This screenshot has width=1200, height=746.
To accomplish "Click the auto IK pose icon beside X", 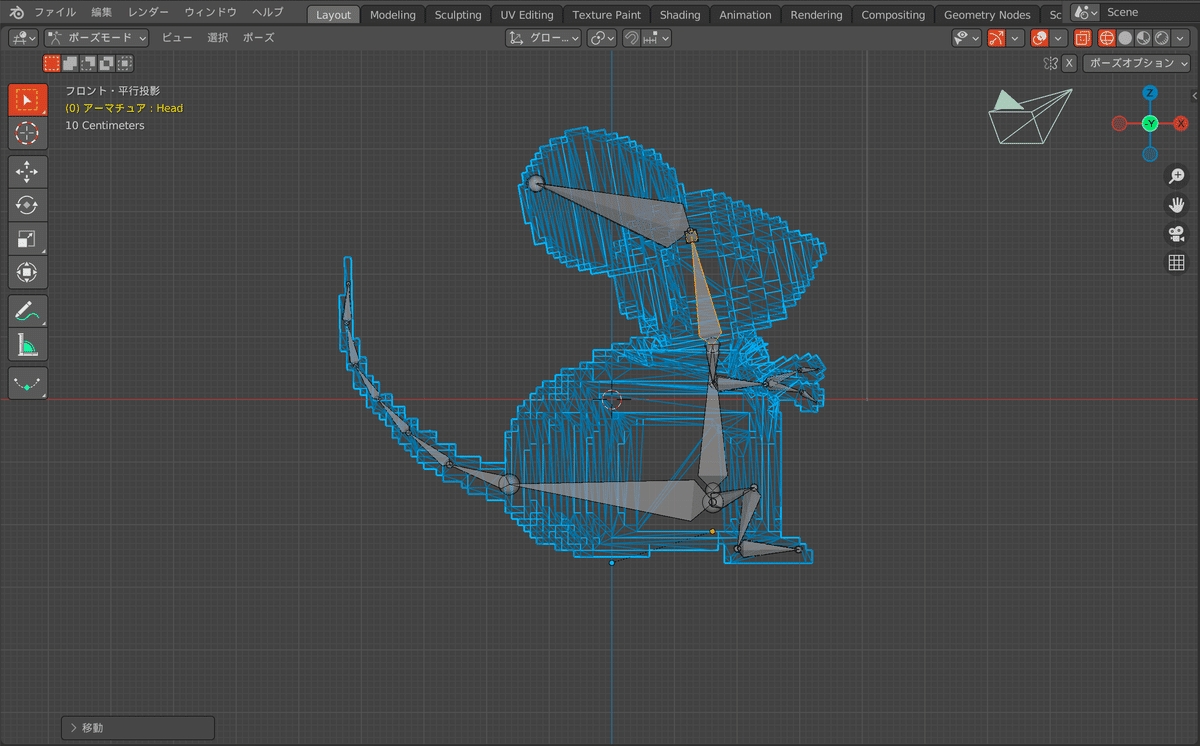I will click(x=1050, y=63).
